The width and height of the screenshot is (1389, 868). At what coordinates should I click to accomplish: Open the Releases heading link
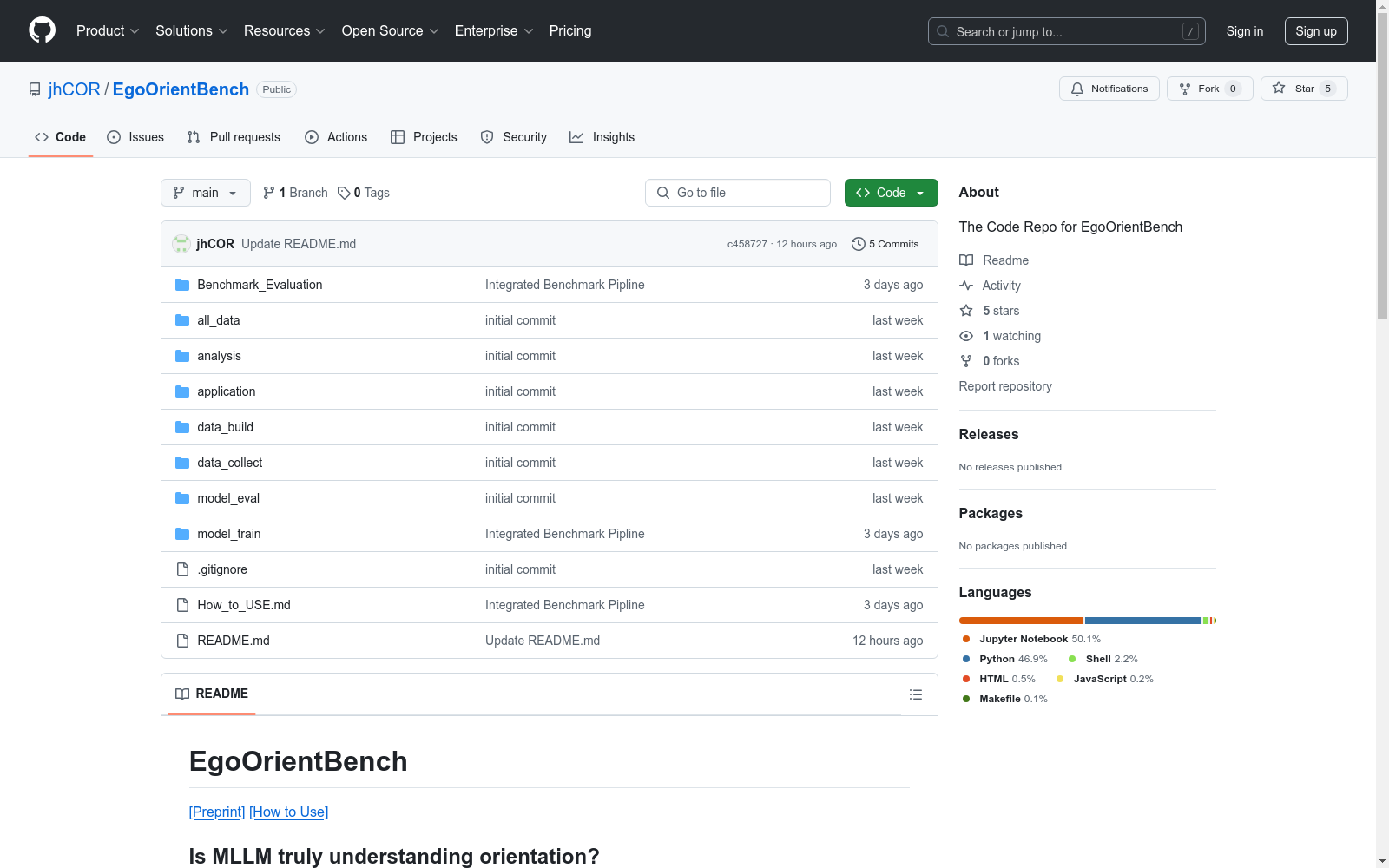pyautogui.click(x=989, y=434)
